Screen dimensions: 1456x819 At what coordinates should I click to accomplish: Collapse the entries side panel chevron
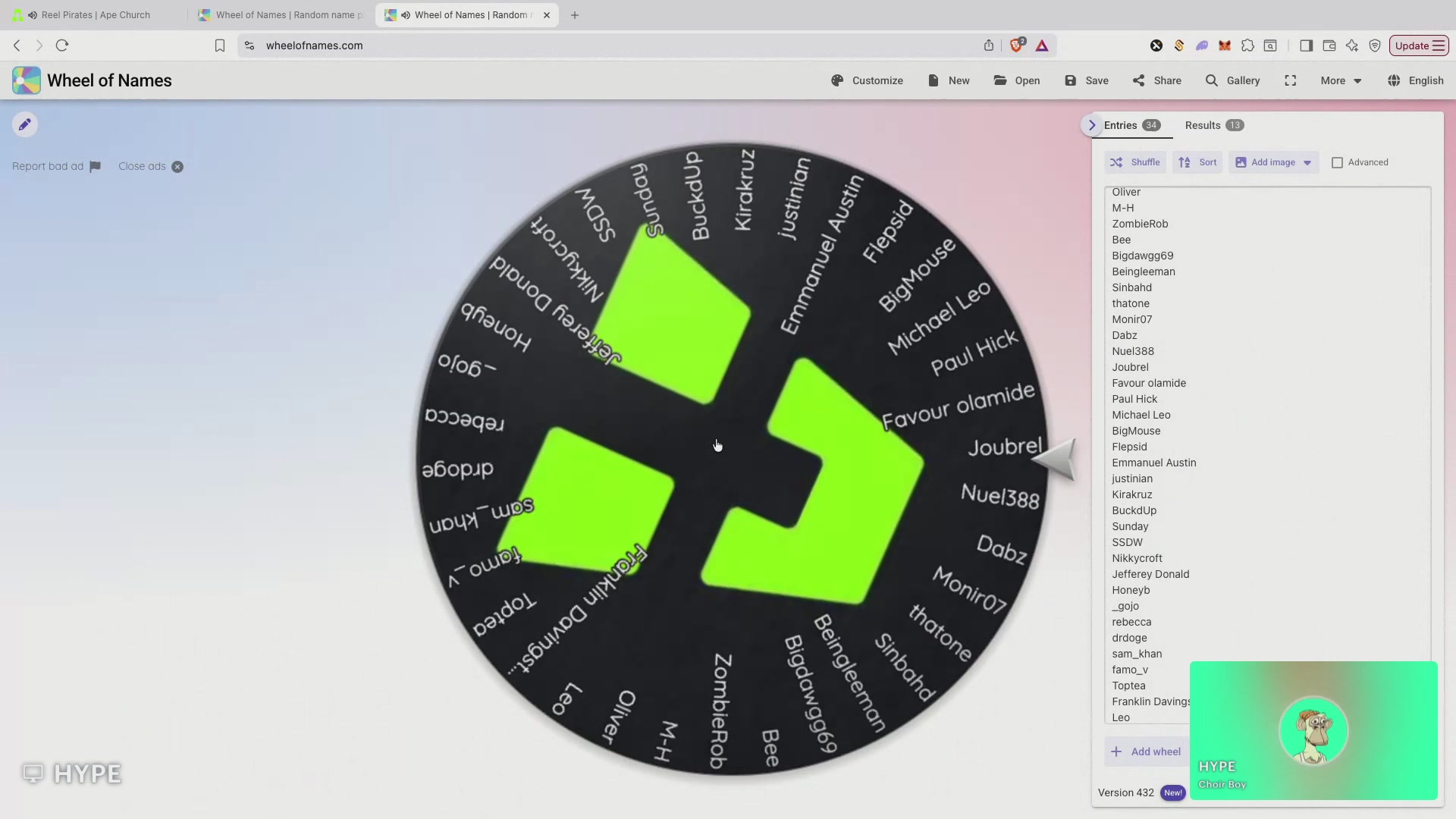click(x=1092, y=125)
